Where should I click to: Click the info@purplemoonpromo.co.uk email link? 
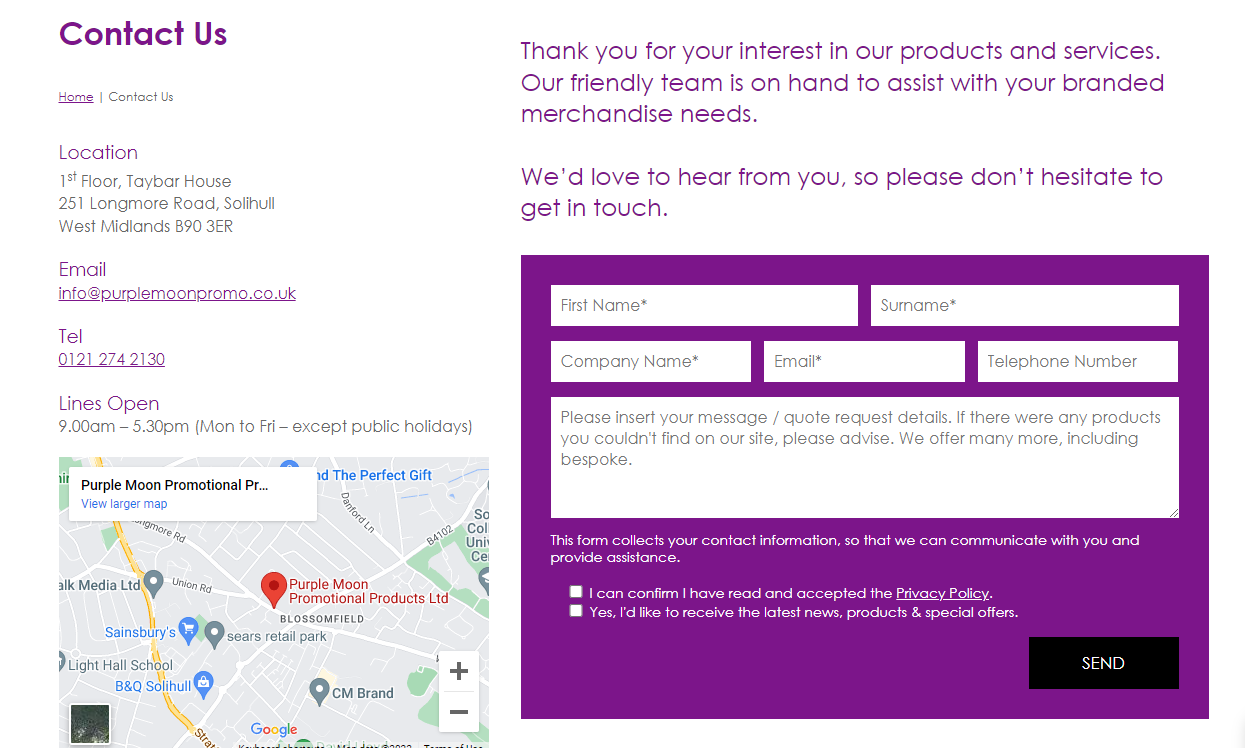177,293
